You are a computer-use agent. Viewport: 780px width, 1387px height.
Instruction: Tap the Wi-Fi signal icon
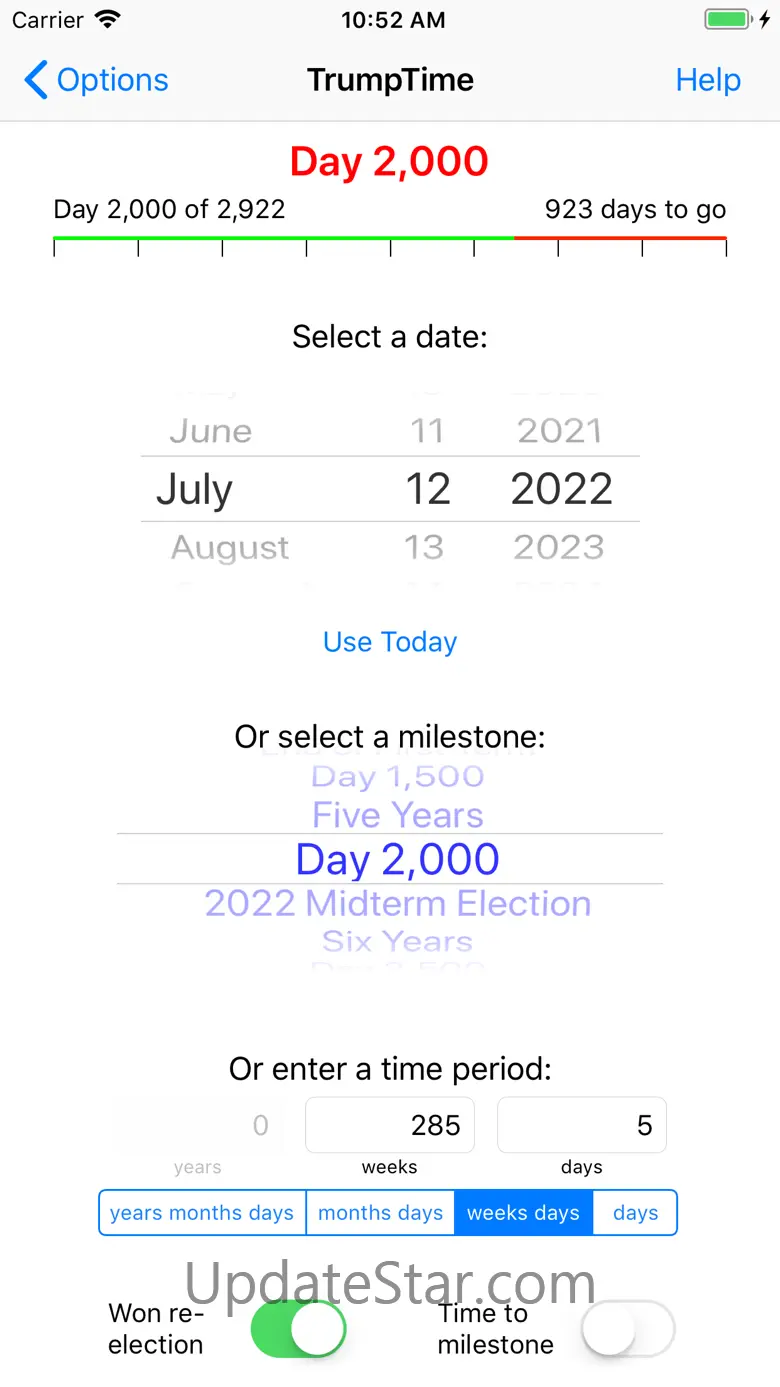[107, 19]
